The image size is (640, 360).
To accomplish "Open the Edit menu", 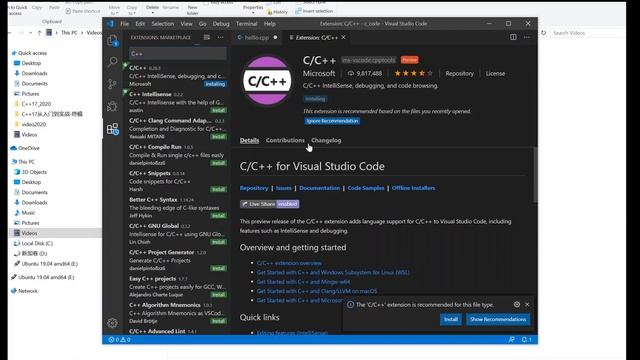I will [140, 24].
